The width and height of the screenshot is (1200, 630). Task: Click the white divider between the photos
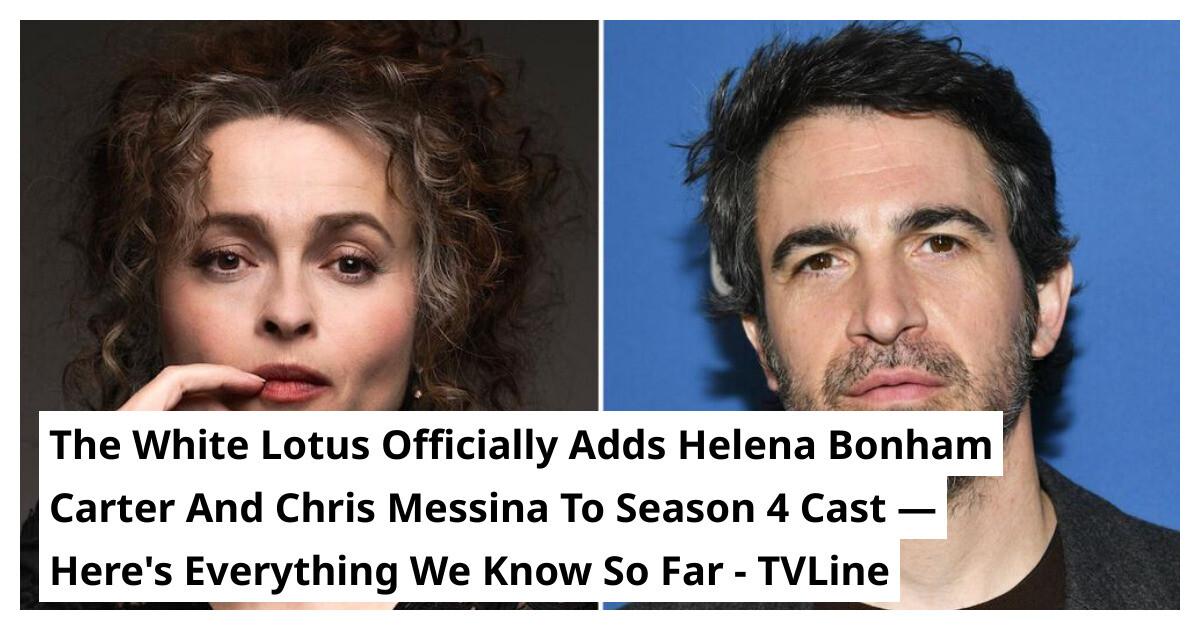coord(601,215)
